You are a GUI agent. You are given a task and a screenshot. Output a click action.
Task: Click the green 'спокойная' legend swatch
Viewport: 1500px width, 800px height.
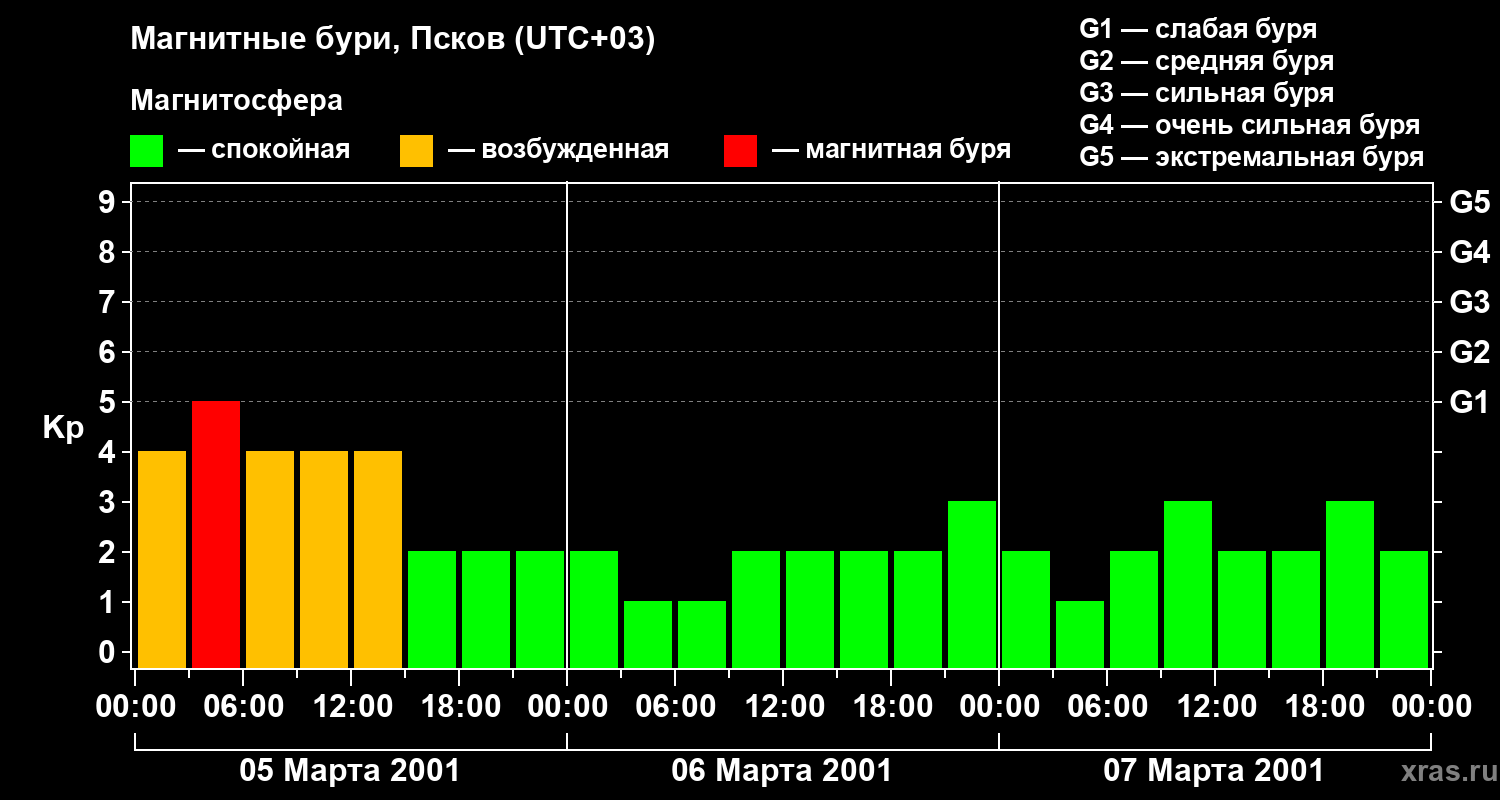click(147, 151)
